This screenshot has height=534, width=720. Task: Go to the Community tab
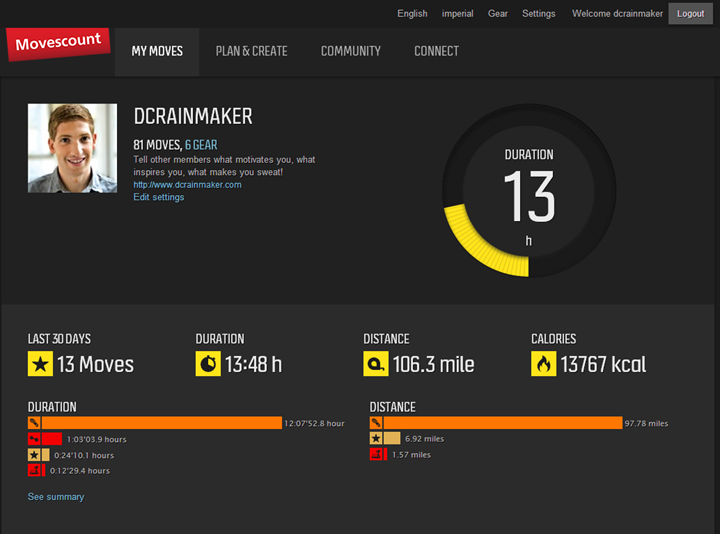click(x=351, y=51)
